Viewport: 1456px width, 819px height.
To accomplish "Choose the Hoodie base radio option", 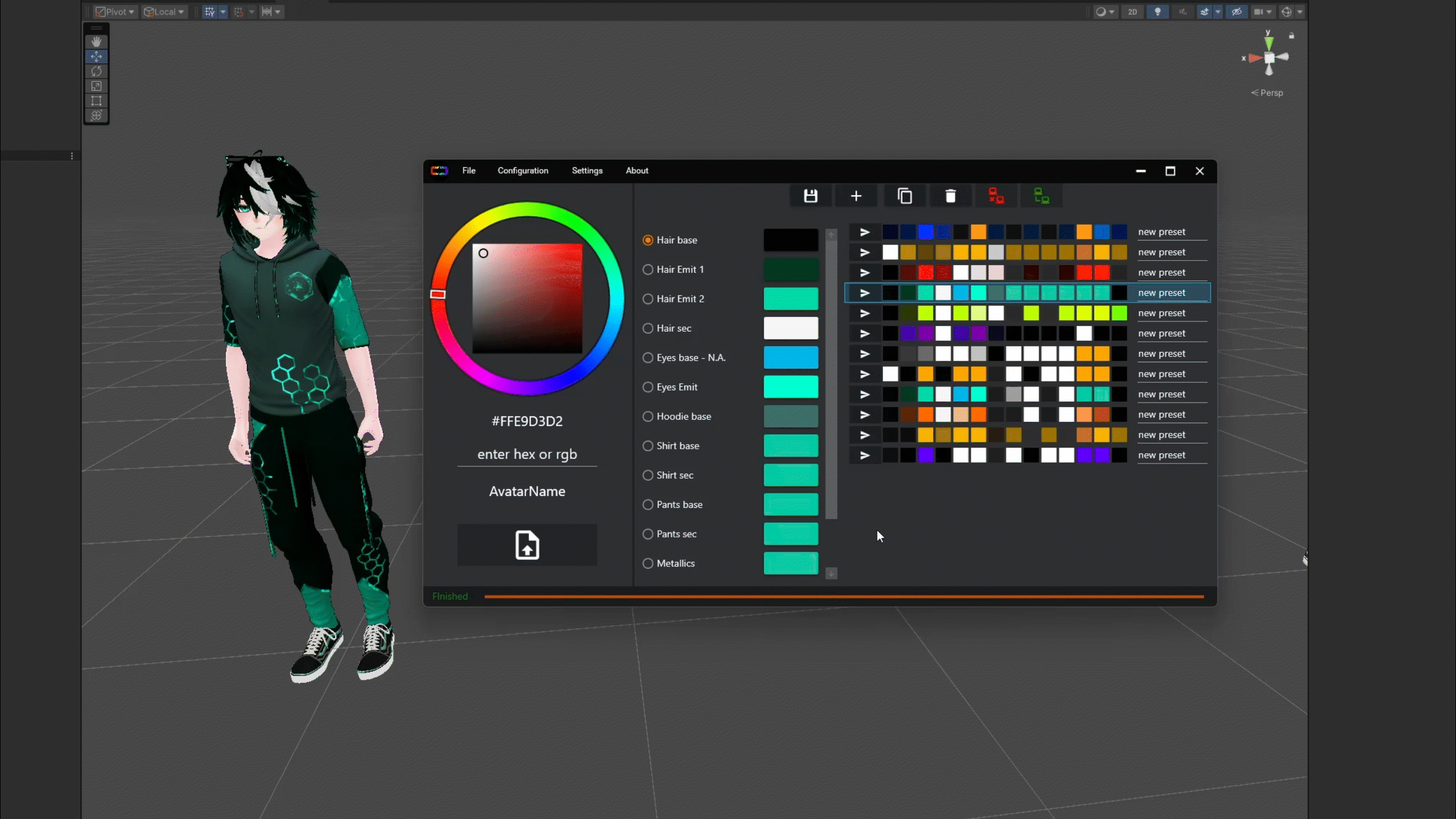I will [648, 416].
